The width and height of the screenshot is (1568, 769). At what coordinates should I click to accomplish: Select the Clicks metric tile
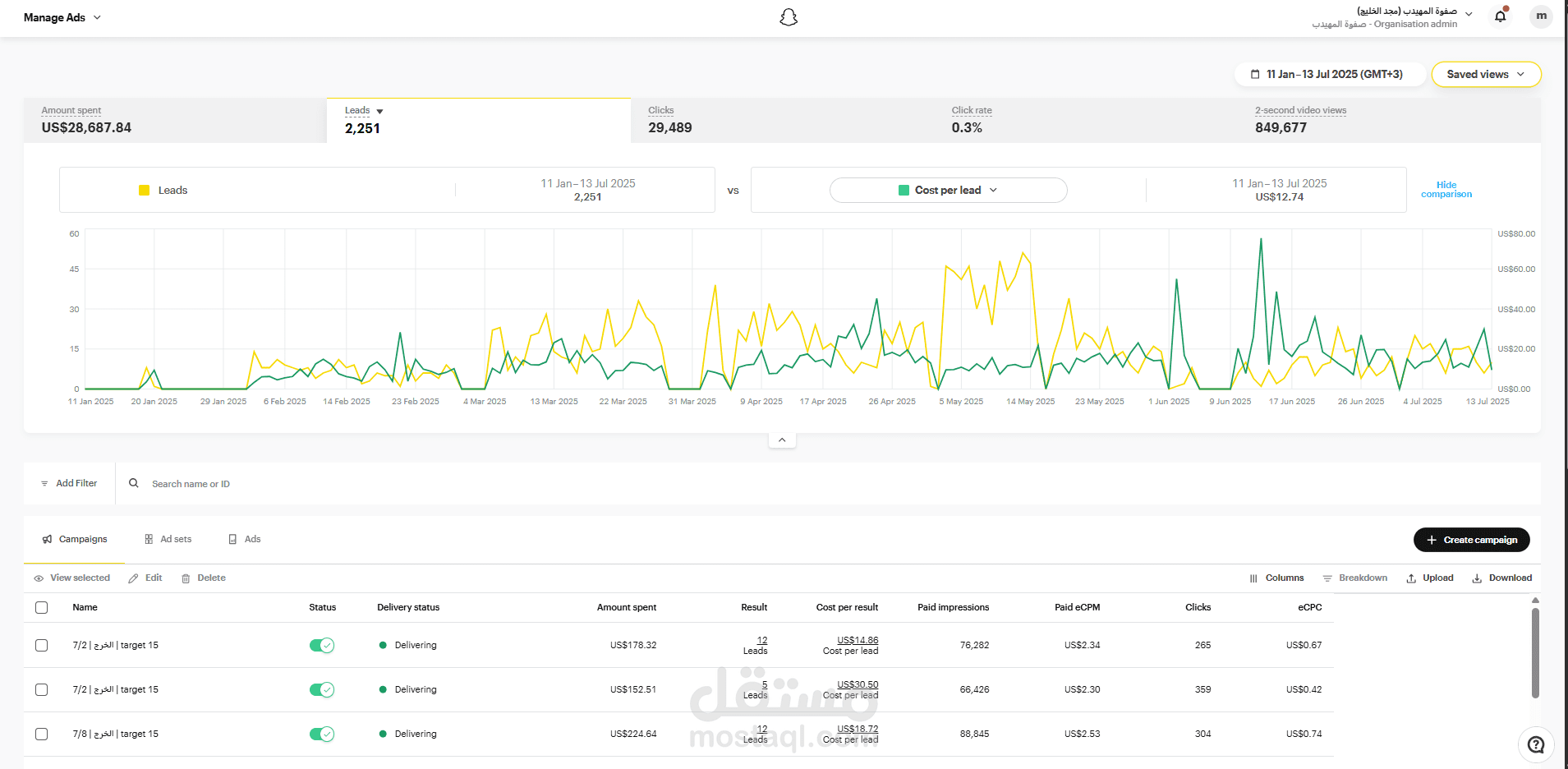tap(783, 121)
